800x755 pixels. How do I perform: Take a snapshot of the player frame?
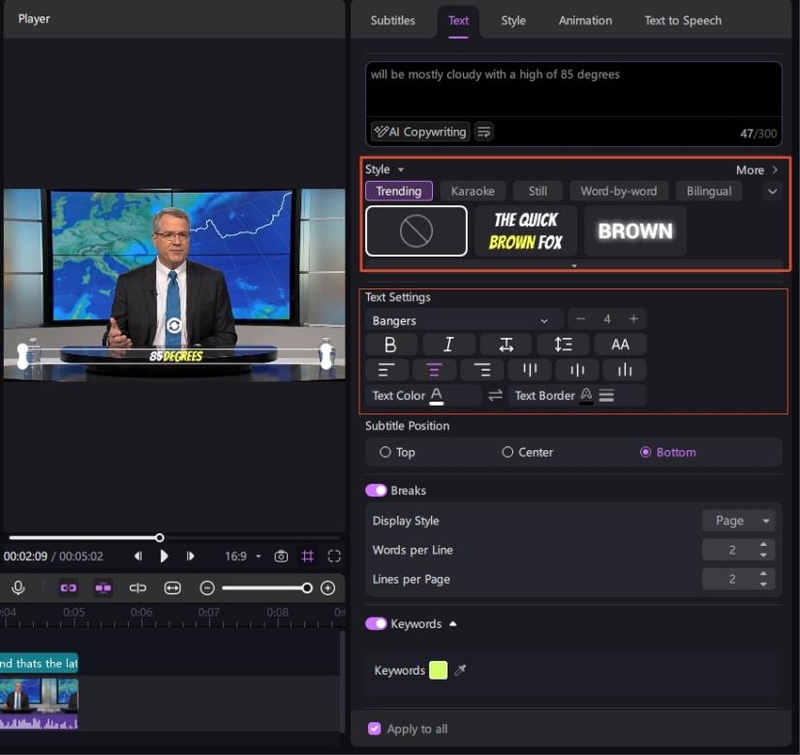click(x=281, y=556)
